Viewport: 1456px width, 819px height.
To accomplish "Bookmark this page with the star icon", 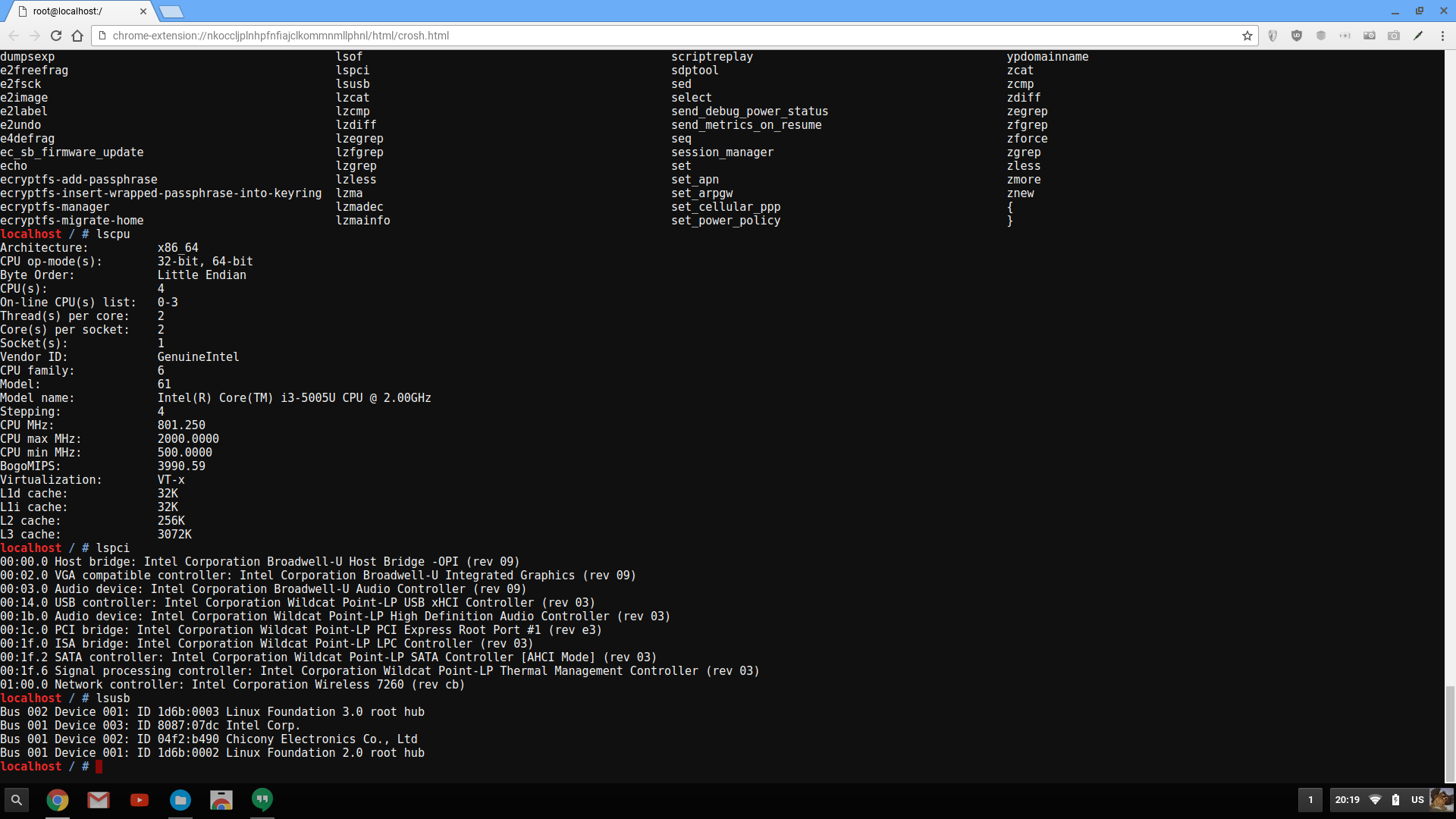I will (x=1247, y=36).
